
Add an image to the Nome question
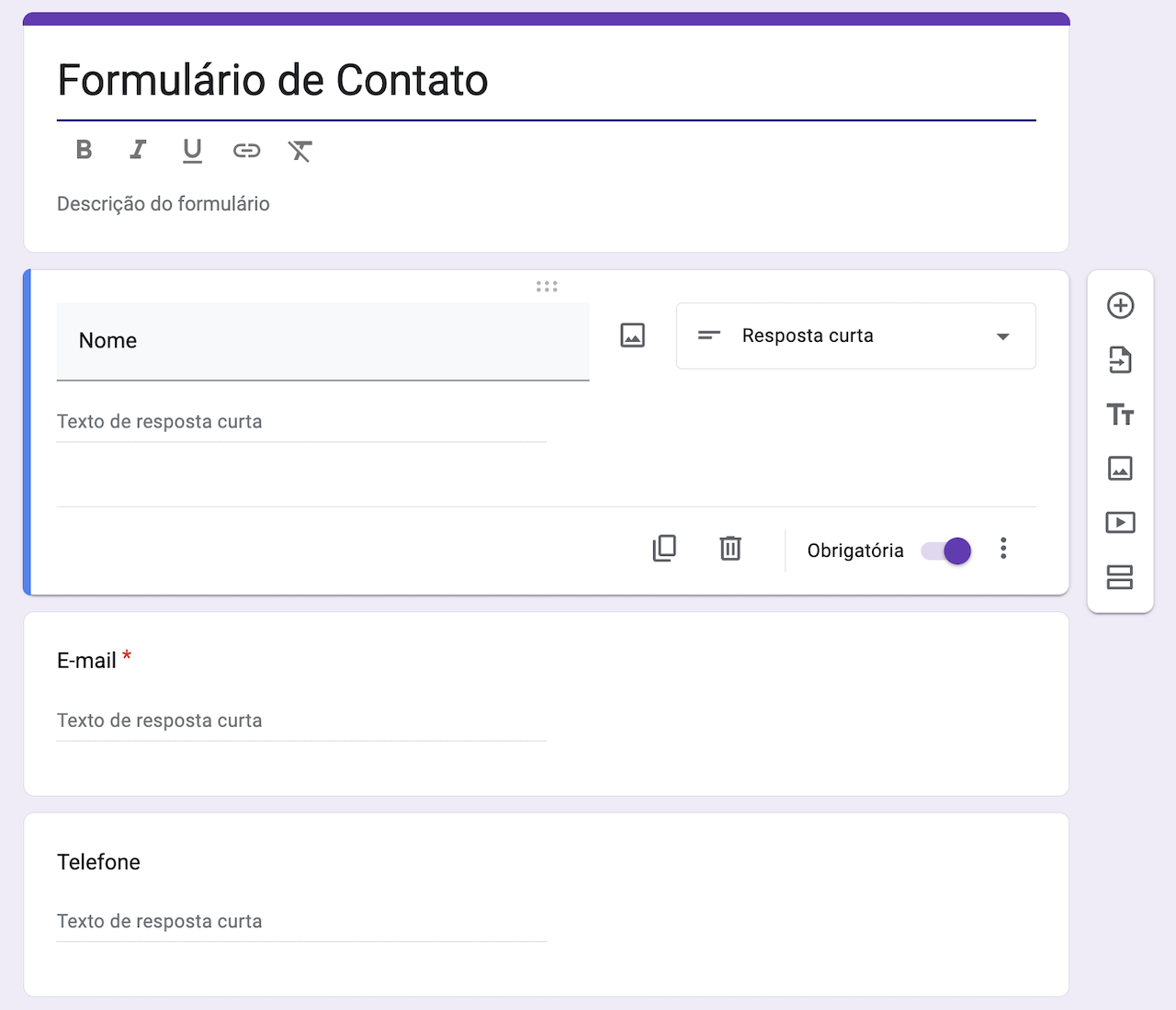632,335
